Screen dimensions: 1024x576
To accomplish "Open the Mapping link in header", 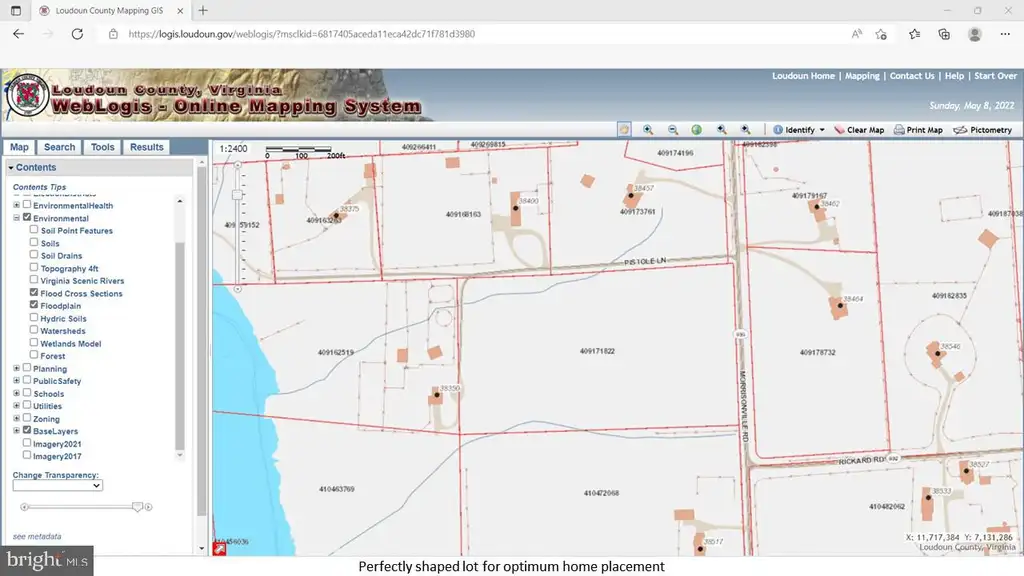I will pyautogui.click(x=862, y=76).
